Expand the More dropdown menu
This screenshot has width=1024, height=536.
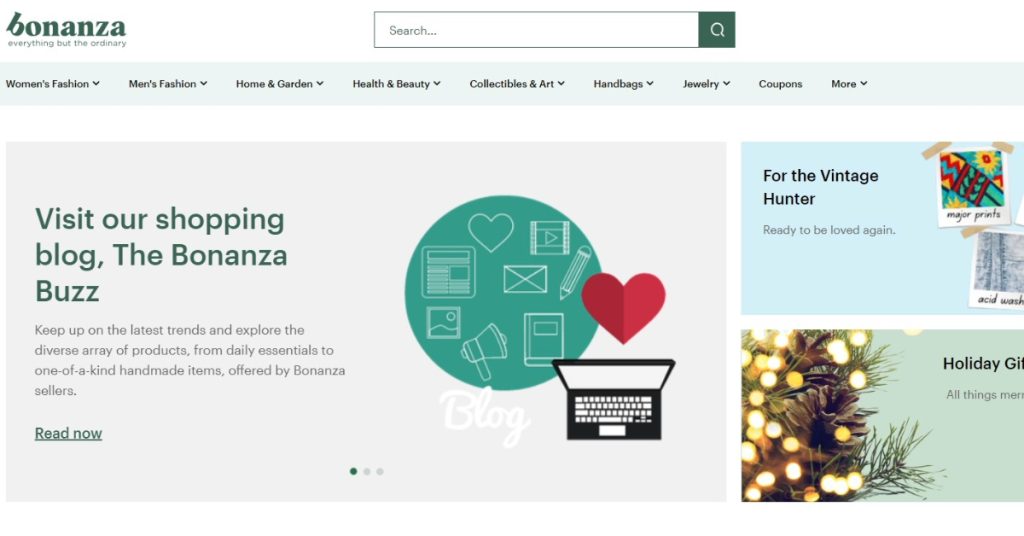[849, 84]
